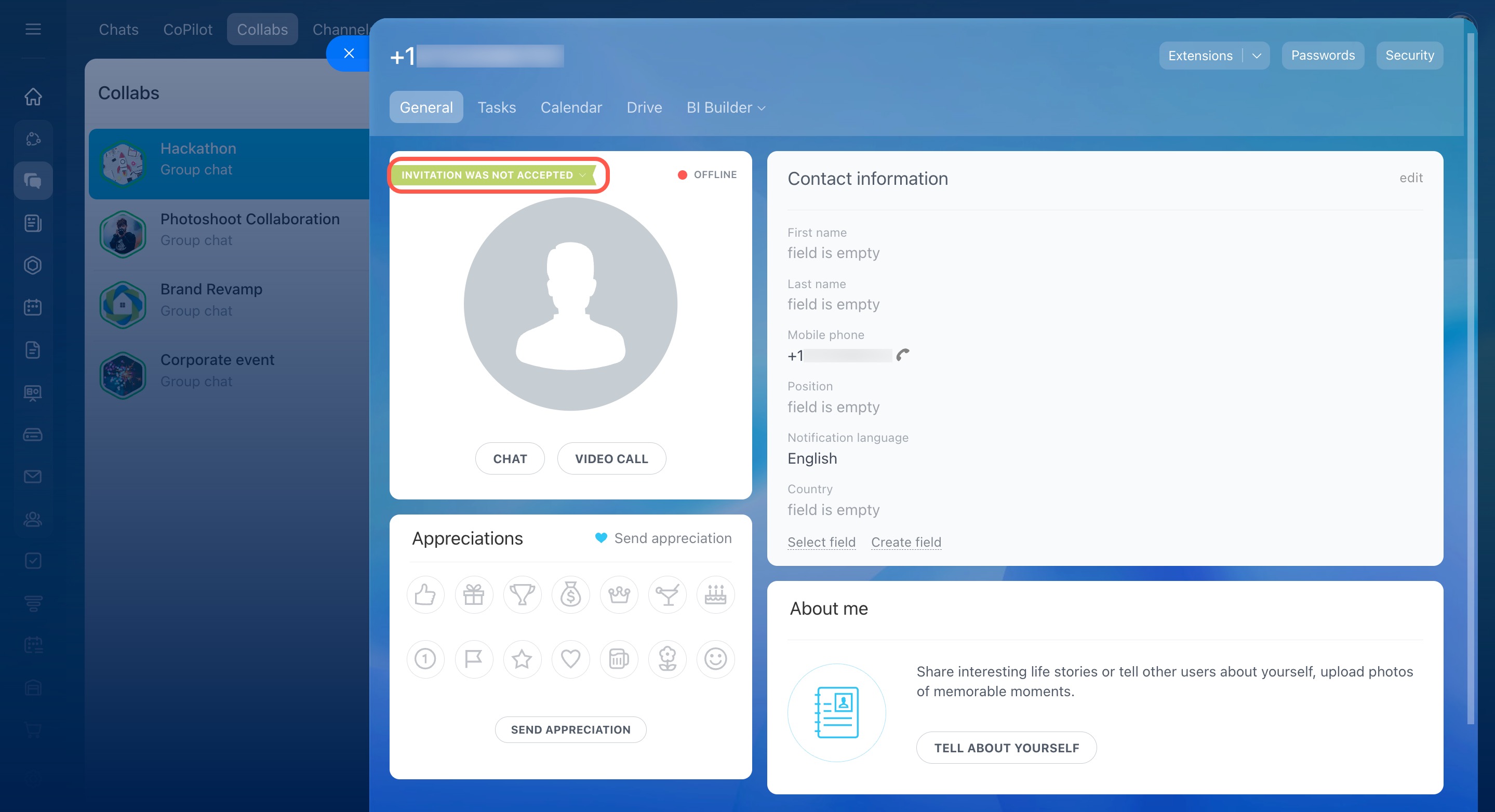This screenshot has width=1495, height=812.
Task: Expand the Invitation Was Not Accepted status dropdown
Action: [x=582, y=175]
